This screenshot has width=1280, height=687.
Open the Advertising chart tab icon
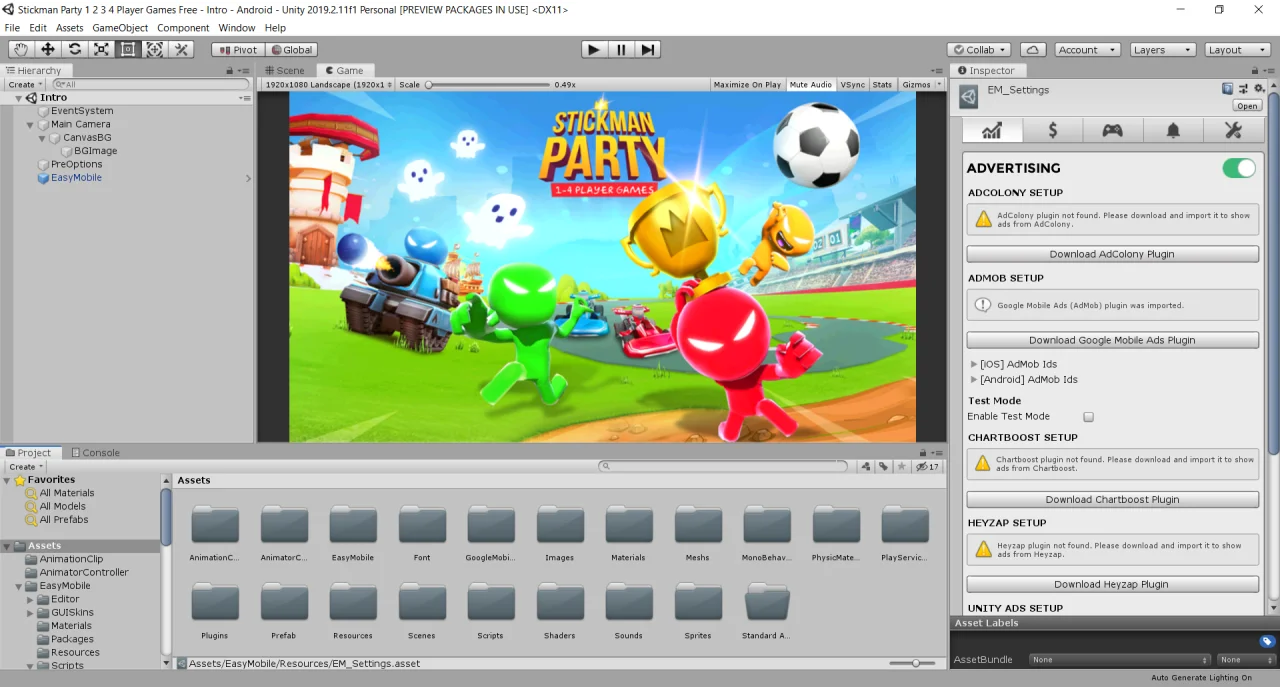pyautogui.click(x=992, y=131)
